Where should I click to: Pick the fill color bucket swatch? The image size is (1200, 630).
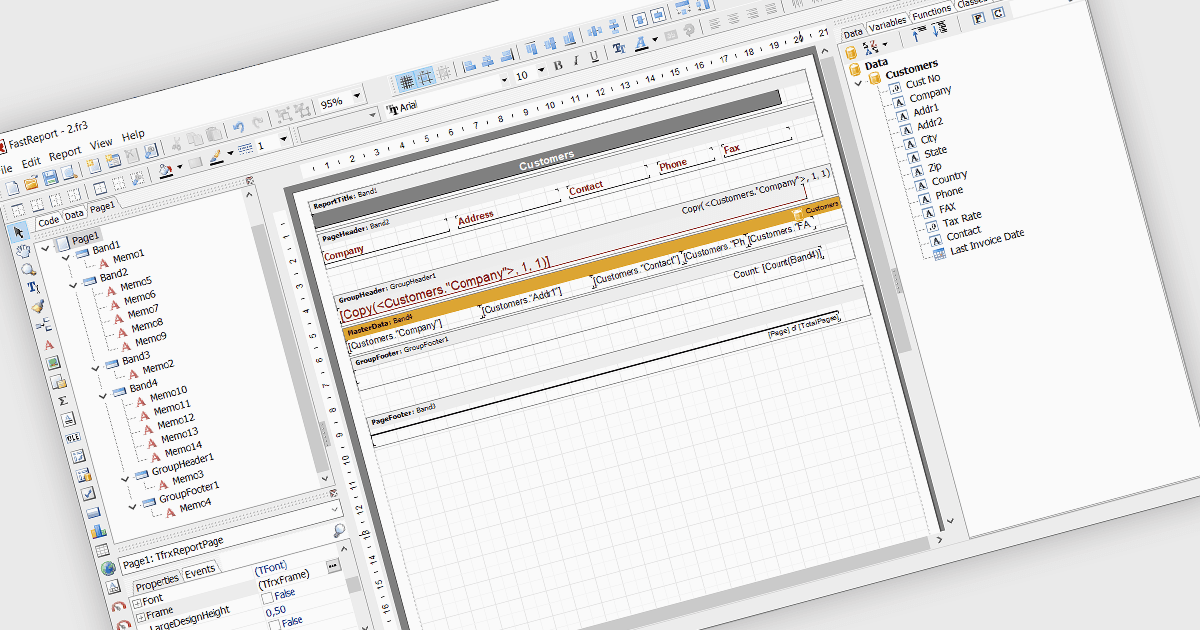(167, 170)
